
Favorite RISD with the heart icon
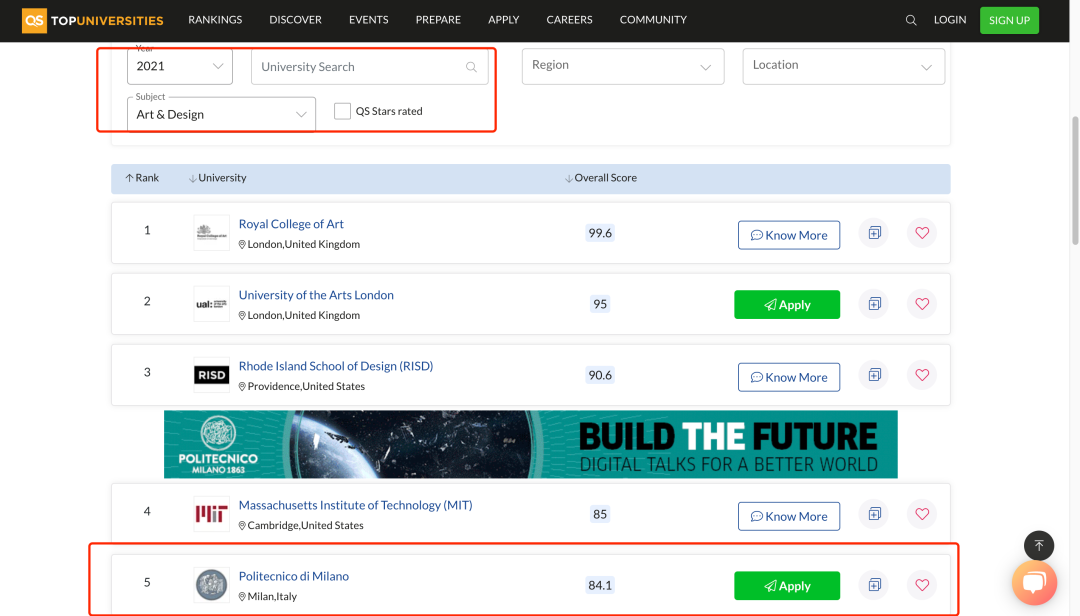[x=922, y=375]
